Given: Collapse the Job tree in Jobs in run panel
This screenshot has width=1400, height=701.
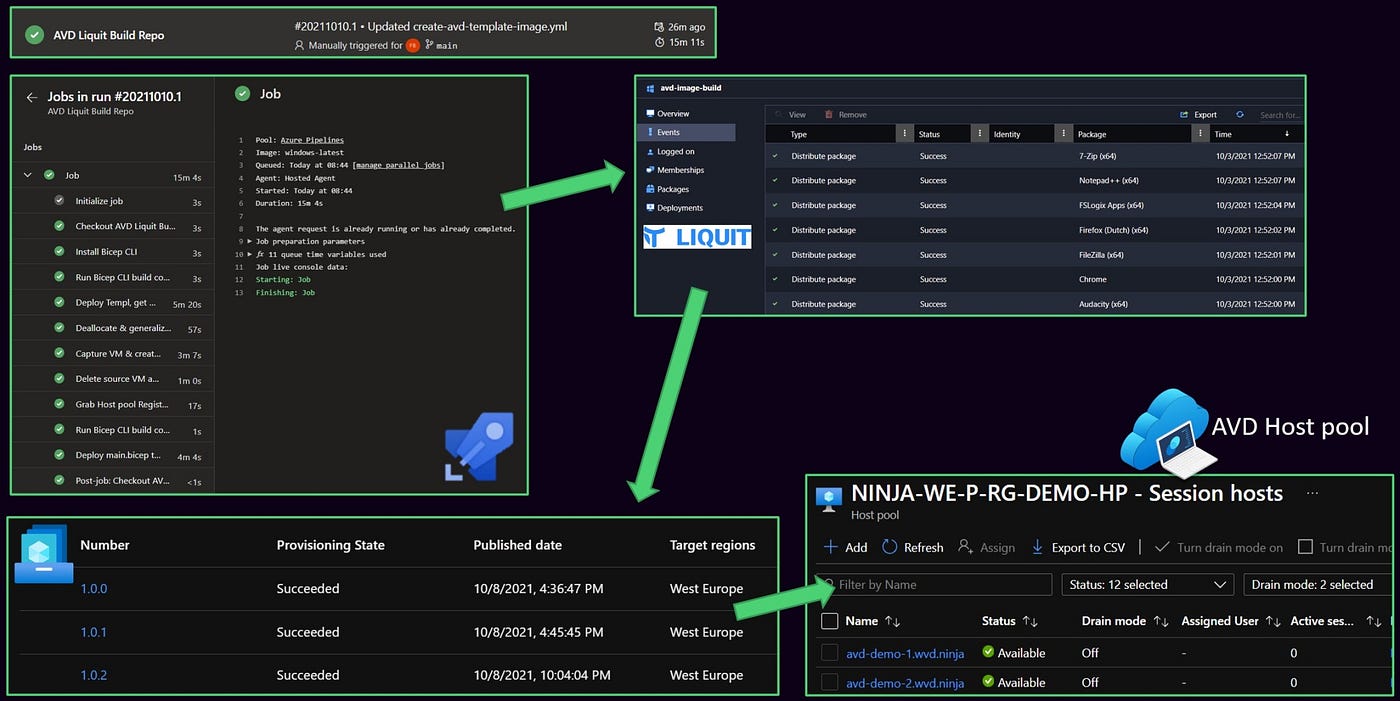Looking at the screenshot, I should click(x=27, y=174).
